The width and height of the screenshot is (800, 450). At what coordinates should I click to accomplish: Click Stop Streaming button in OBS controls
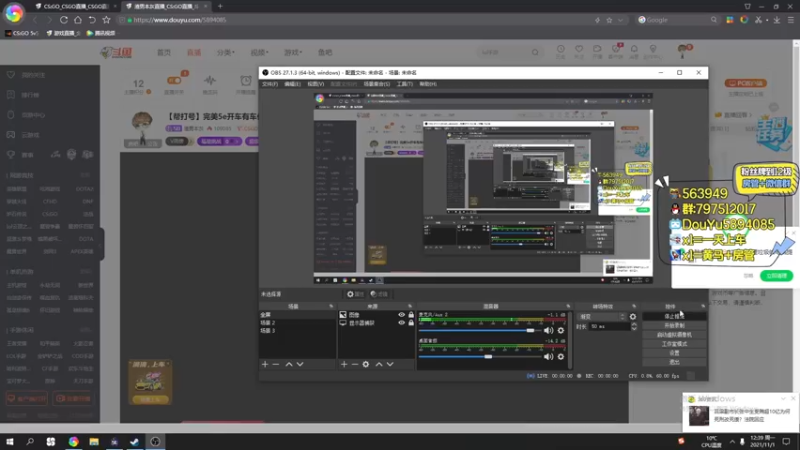tap(674, 316)
